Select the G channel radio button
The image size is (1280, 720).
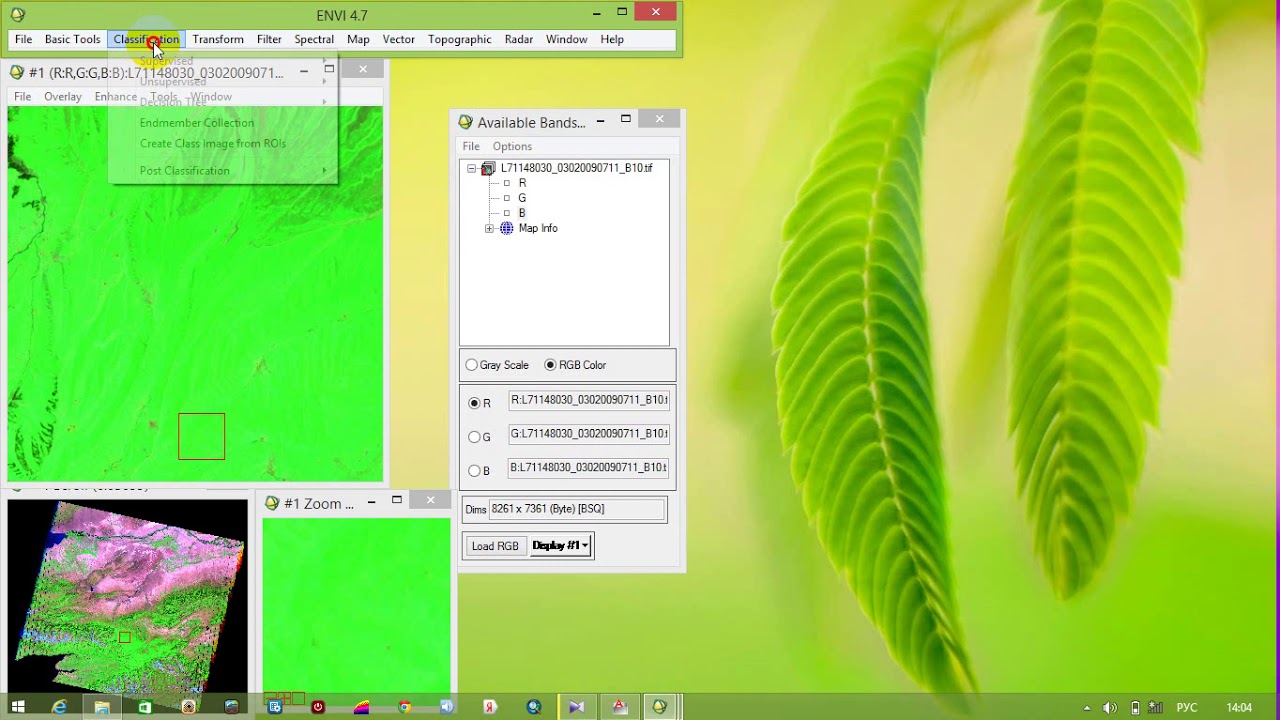(475, 437)
